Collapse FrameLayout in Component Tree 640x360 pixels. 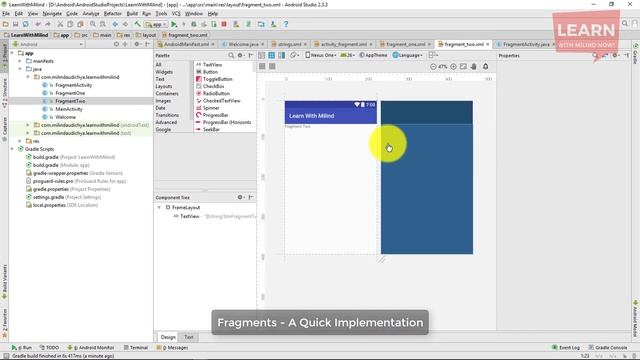coord(159,207)
